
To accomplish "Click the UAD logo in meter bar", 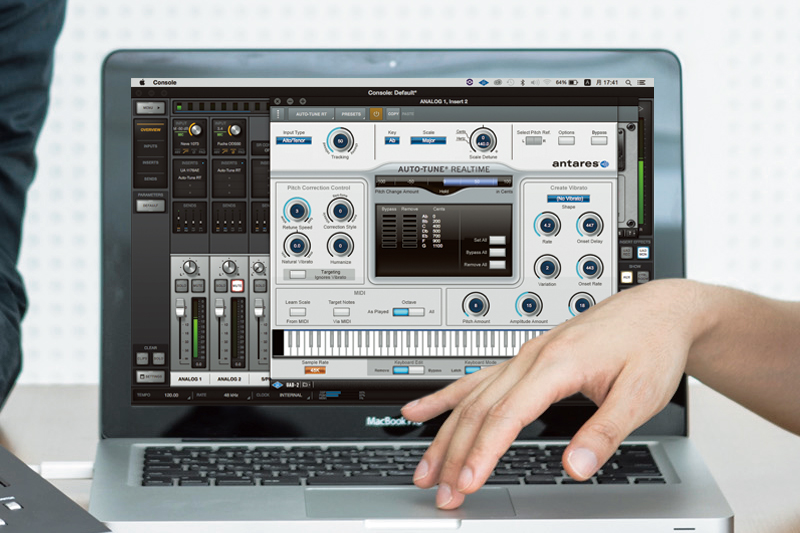I will coord(278,385).
